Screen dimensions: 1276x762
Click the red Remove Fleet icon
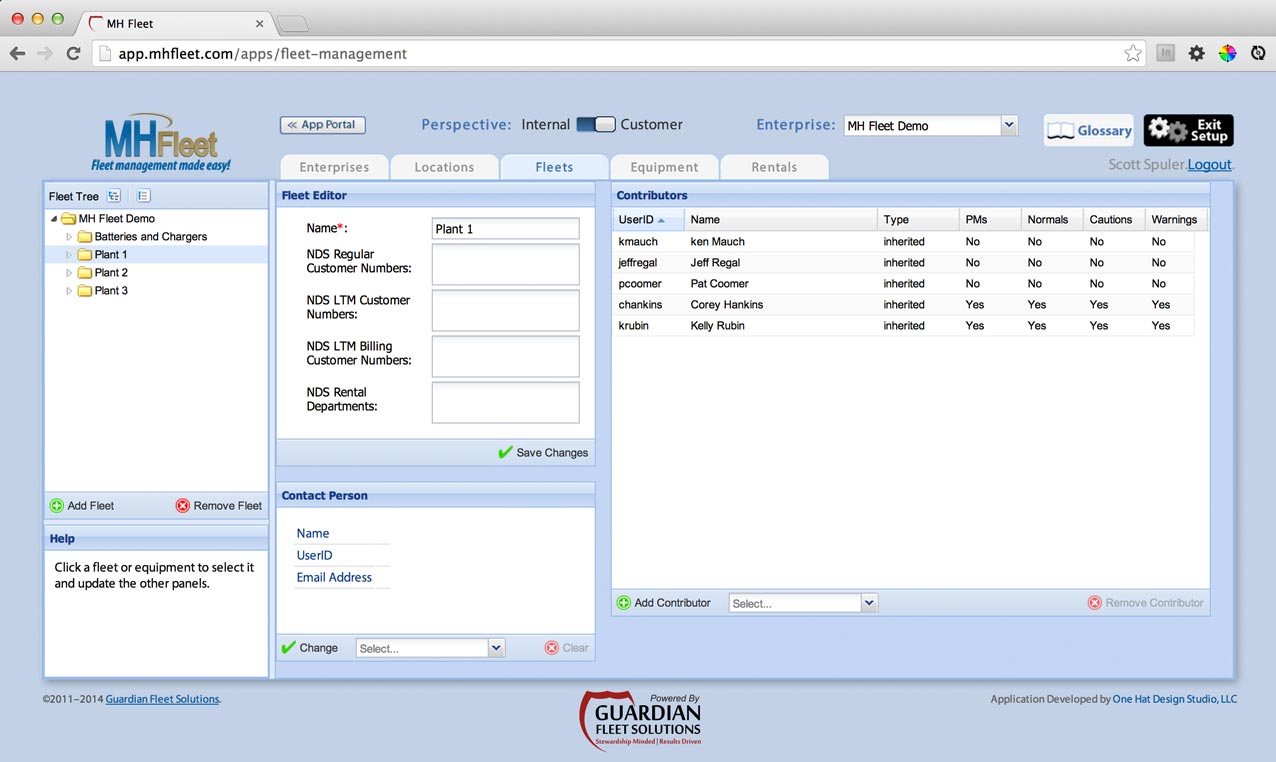(x=182, y=506)
